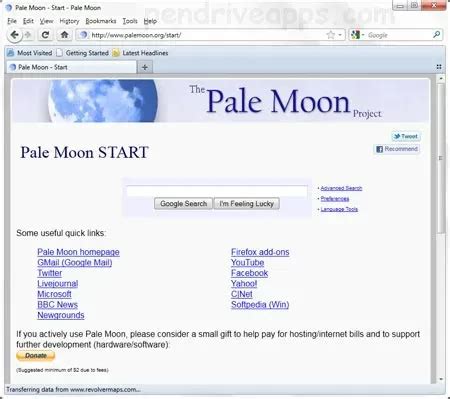
Task: Open the History menu
Action: (69, 21)
